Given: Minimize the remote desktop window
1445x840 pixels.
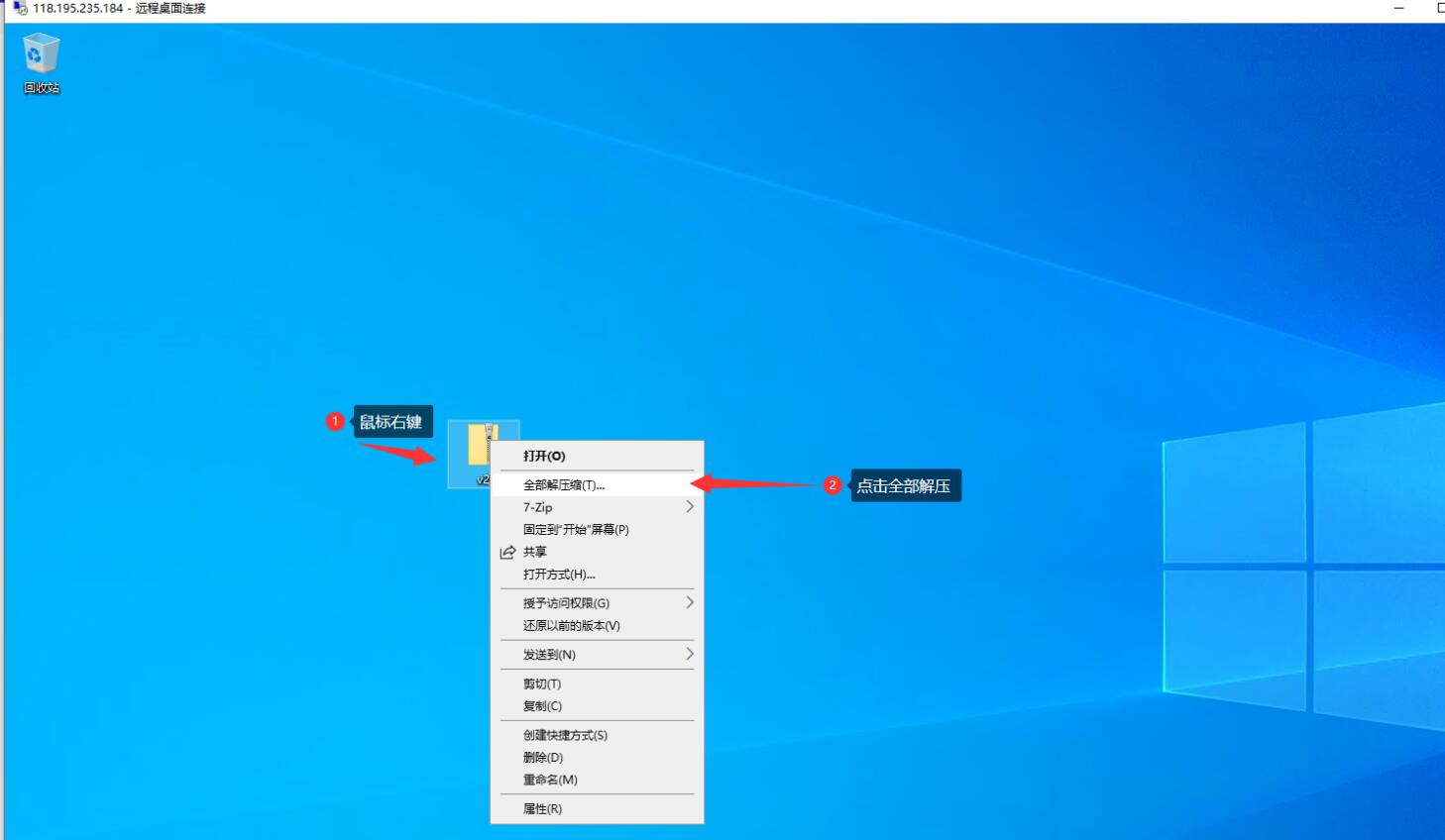Looking at the screenshot, I should tap(1398, 8).
